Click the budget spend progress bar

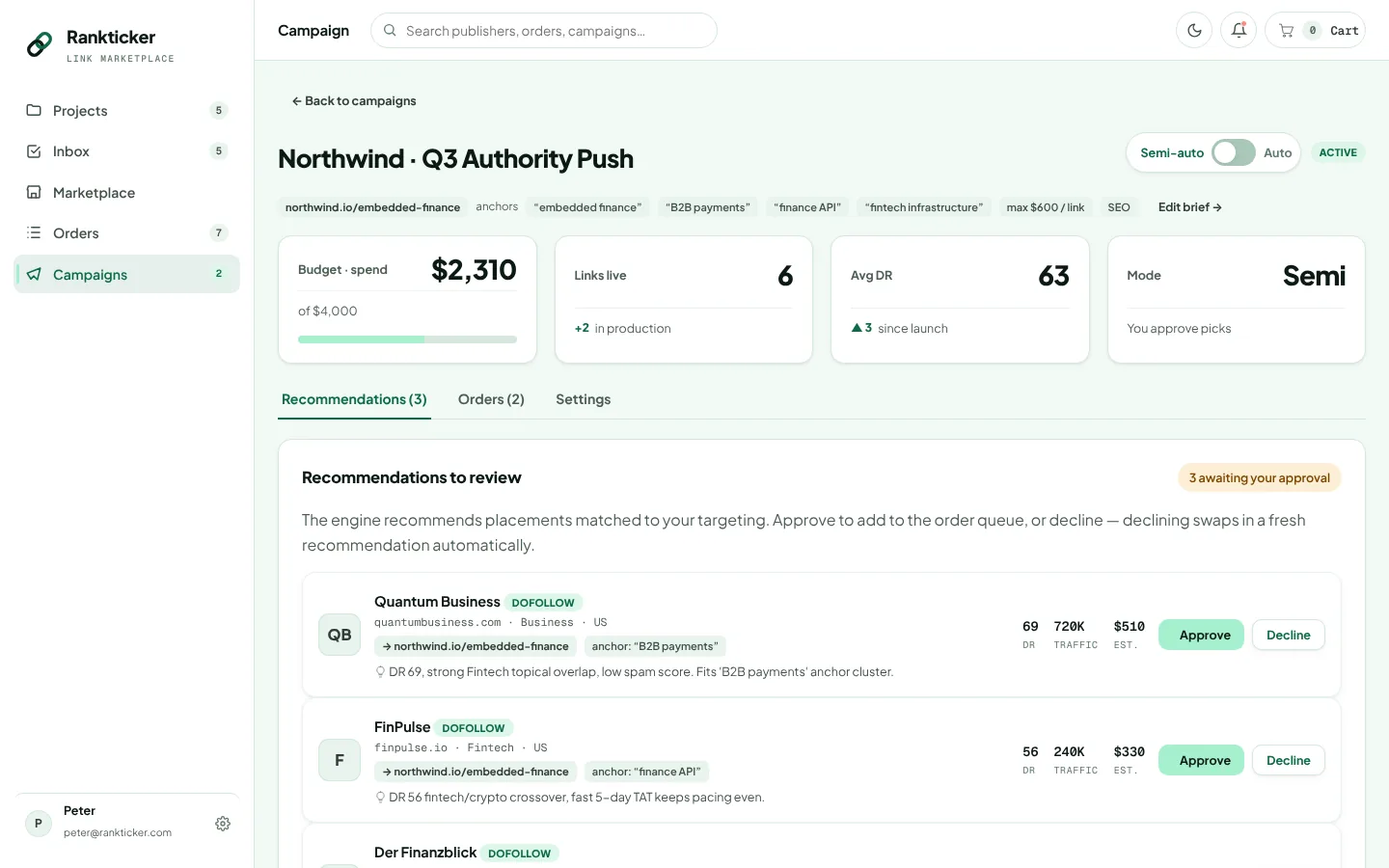[x=407, y=339]
